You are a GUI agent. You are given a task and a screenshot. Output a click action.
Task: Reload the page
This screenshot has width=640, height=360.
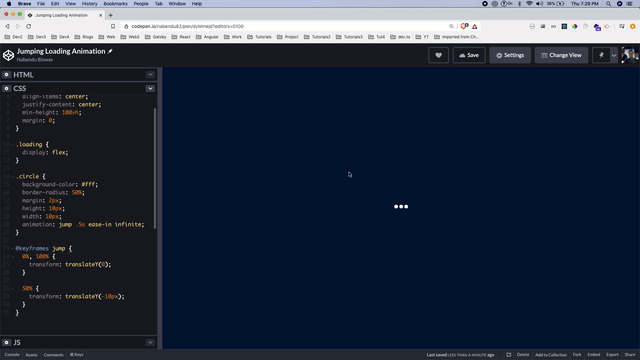(x=29, y=26)
